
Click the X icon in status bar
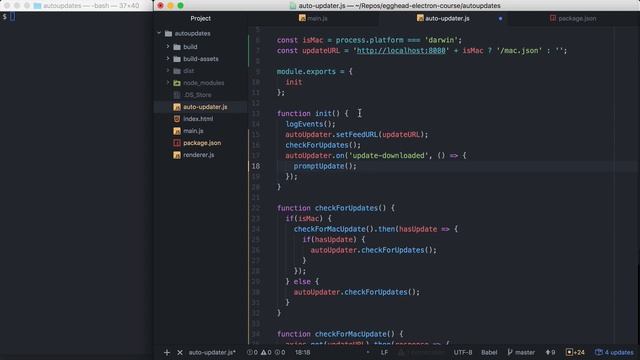180,352
